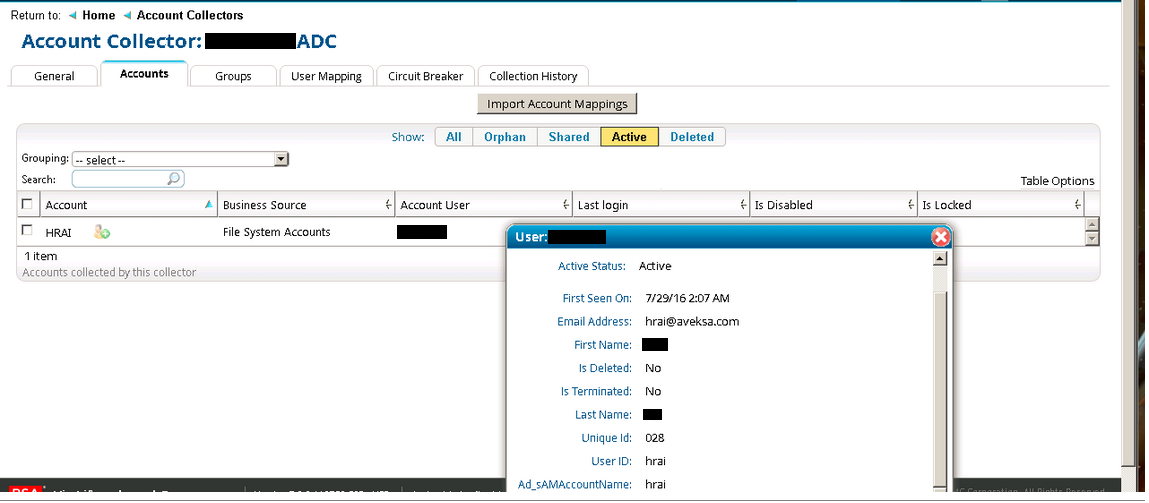Screen dimensions: 1149x503
Task: Go to Account Collectors breadcrumb link
Action: [189, 16]
